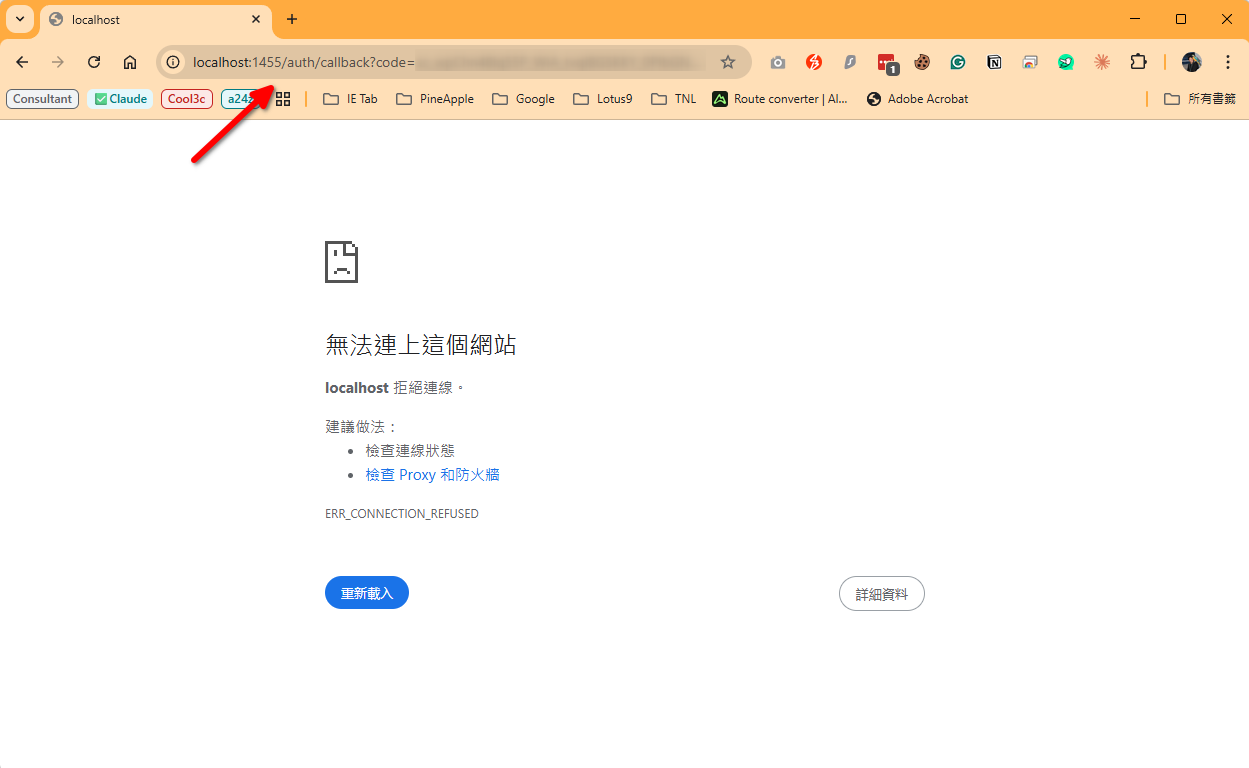Open the TNL bookmark folder
The image size is (1249, 768).
pyautogui.click(x=673, y=99)
